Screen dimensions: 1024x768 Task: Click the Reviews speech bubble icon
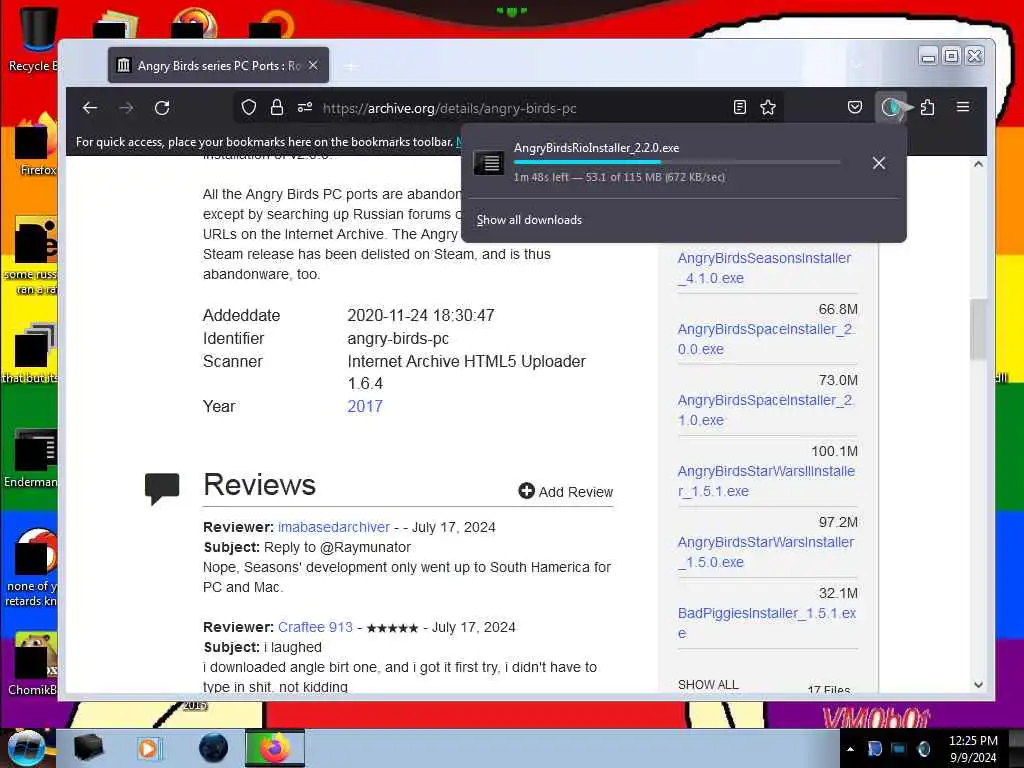pos(162,488)
